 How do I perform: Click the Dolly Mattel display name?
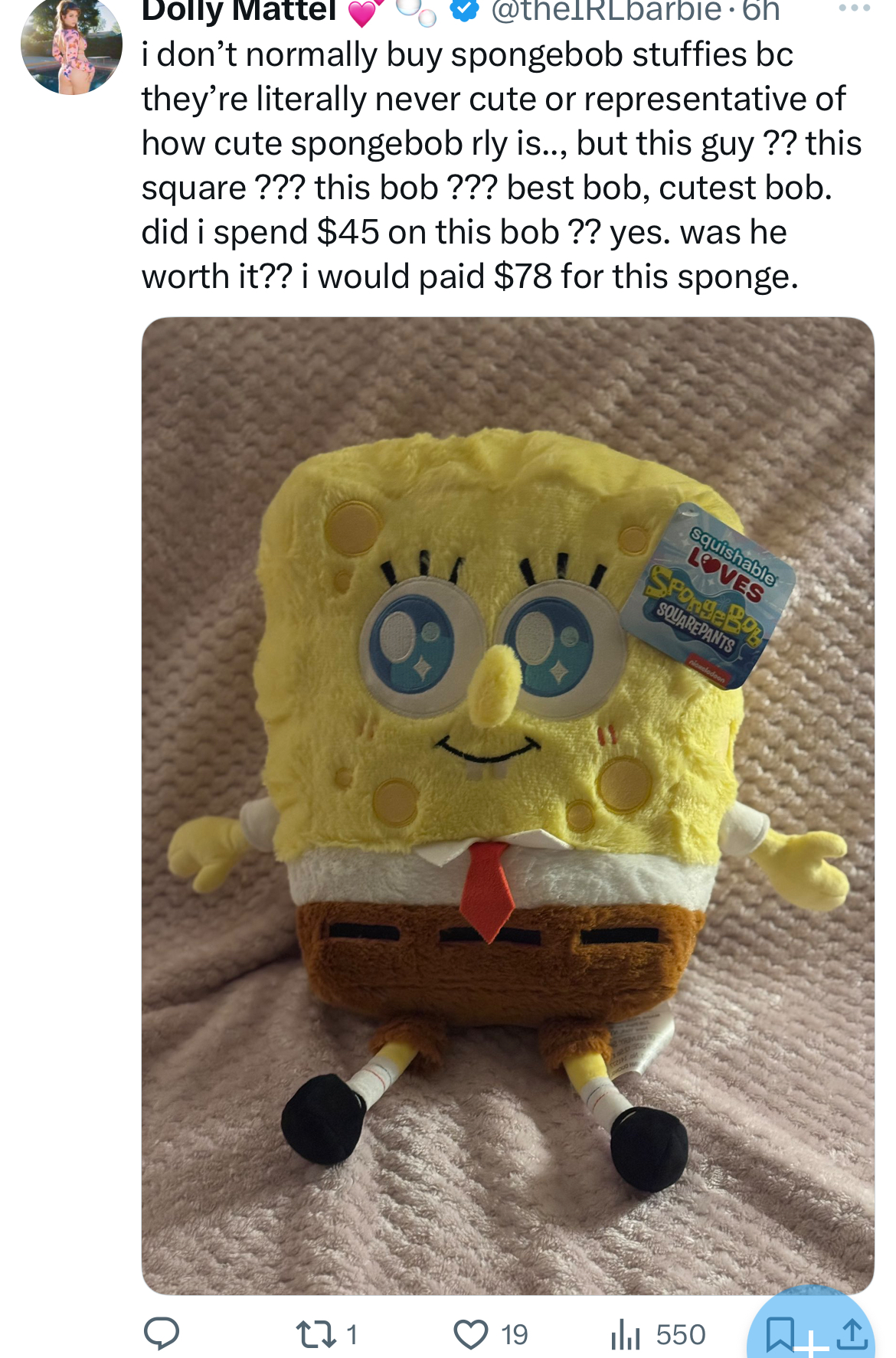(239, 11)
